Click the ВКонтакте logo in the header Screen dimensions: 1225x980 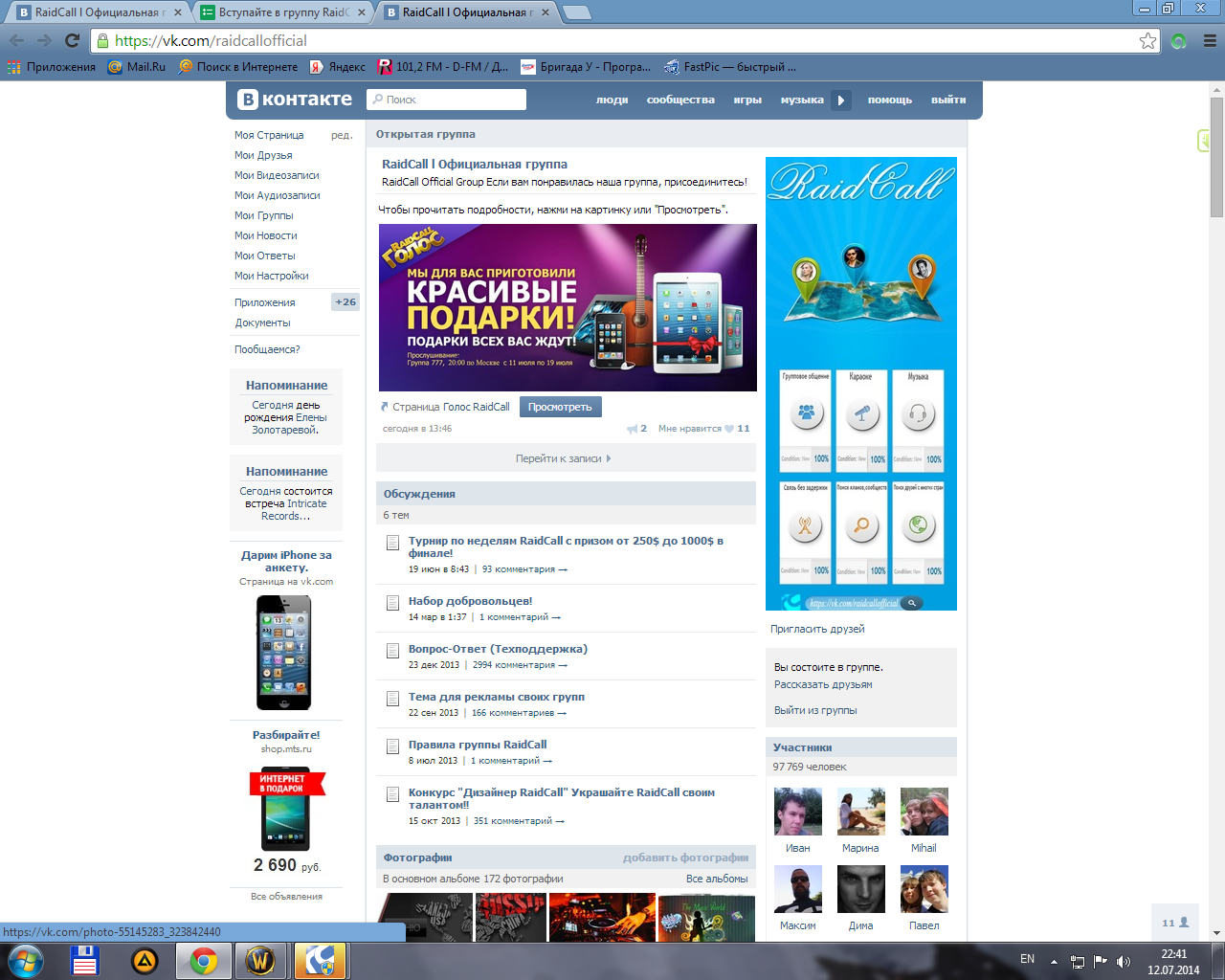[x=295, y=100]
